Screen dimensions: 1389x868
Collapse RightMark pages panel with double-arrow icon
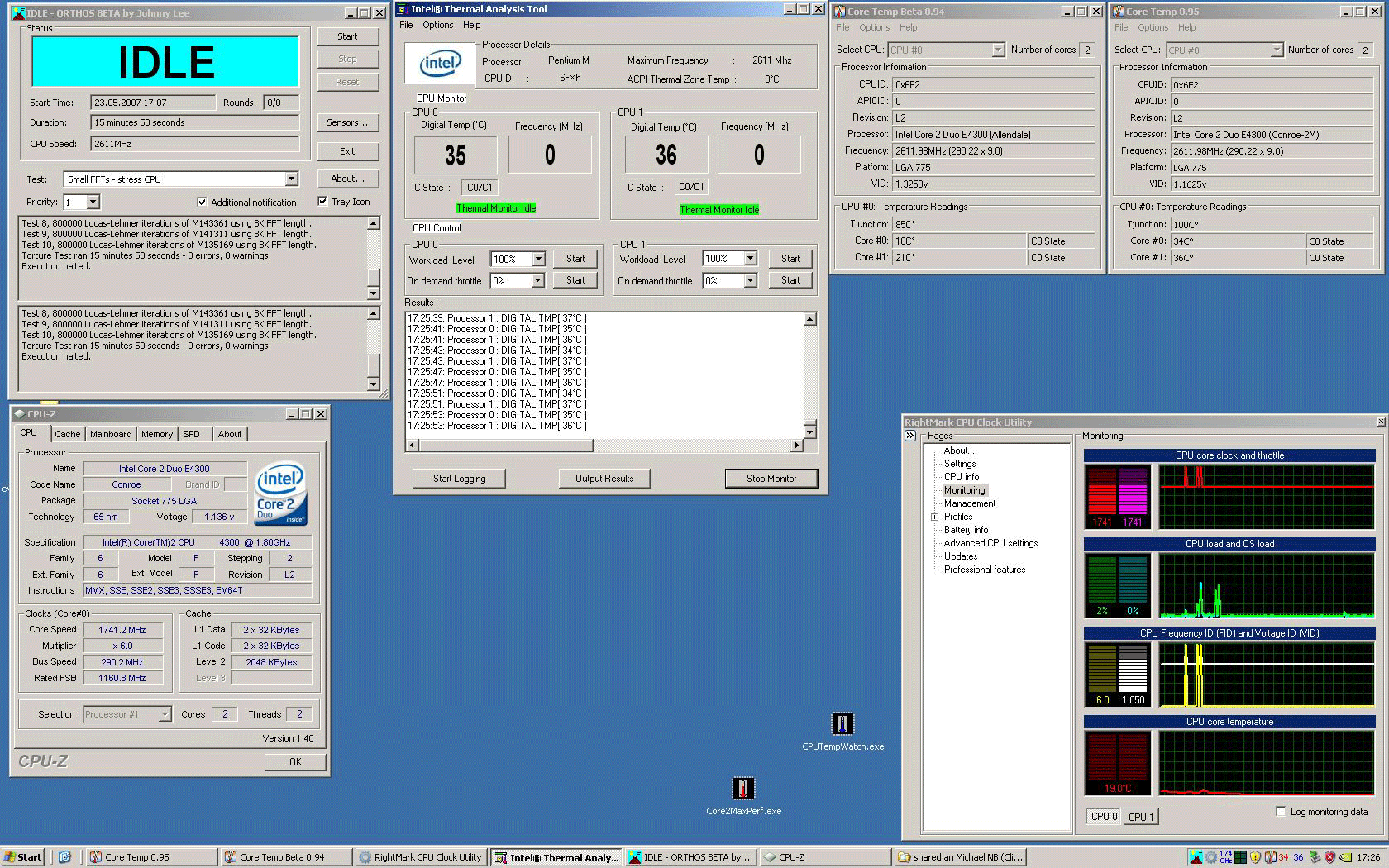tap(910, 436)
